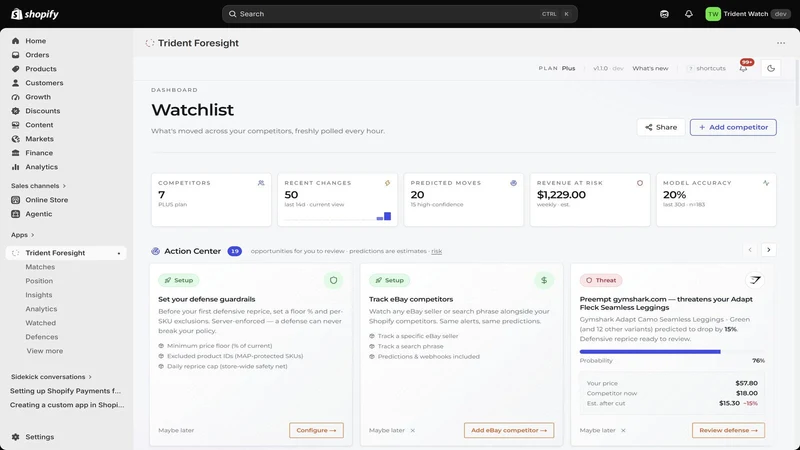Open conversation Setting up Shopify Payments
Screen dimensions: 800x450
[65, 391]
